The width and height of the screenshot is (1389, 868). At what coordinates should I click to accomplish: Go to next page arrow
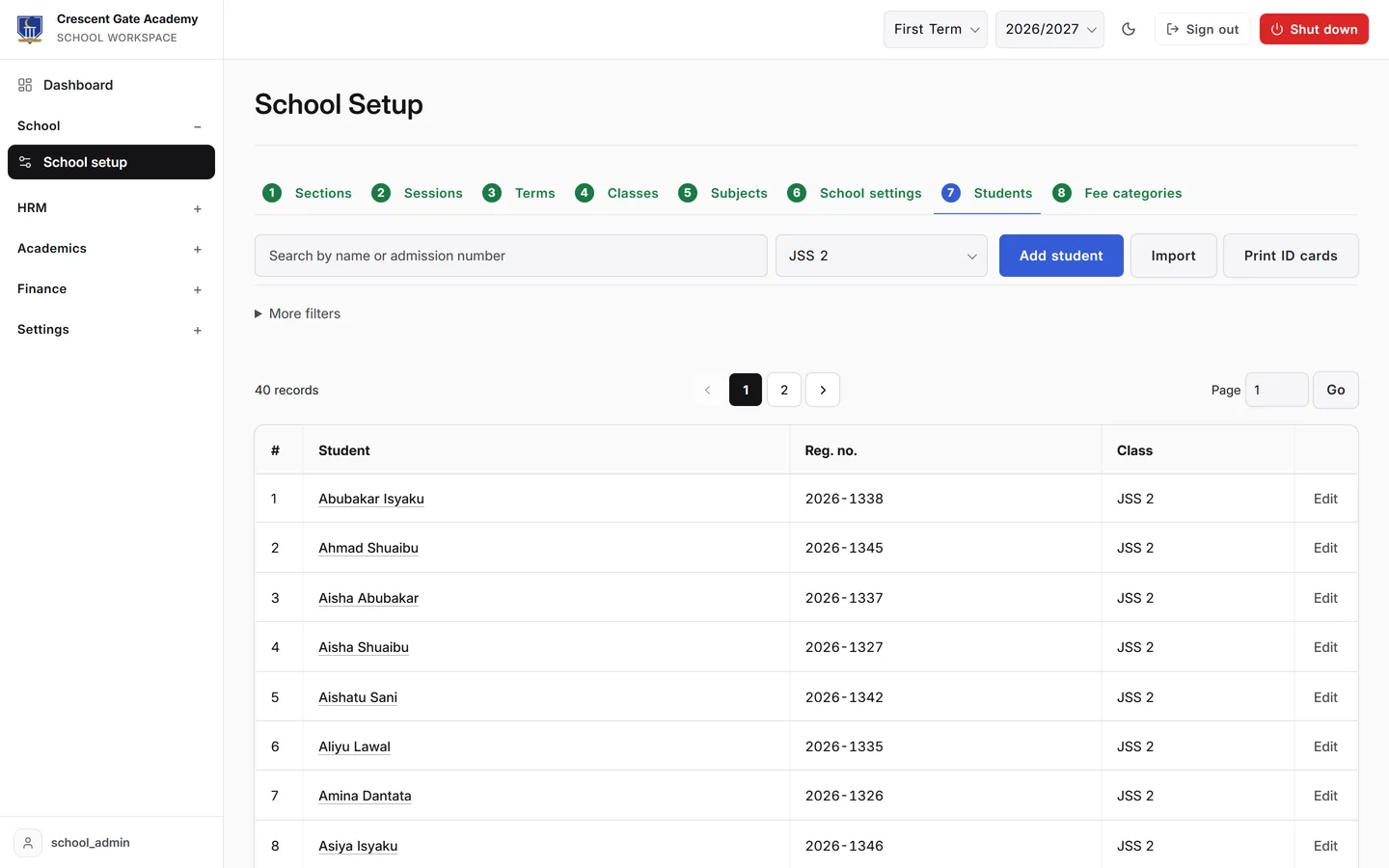pos(823,390)
